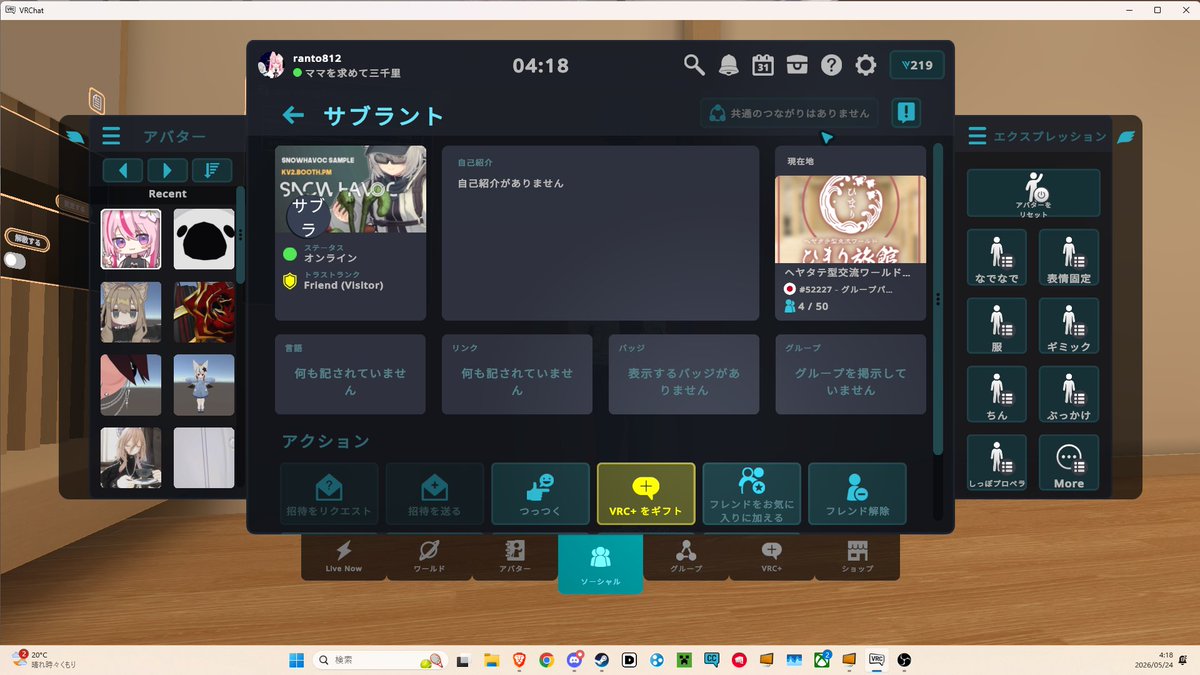Click the SNOWHAVOC profile banner image
Screen dimensions: 1200x675
[351, 189]
